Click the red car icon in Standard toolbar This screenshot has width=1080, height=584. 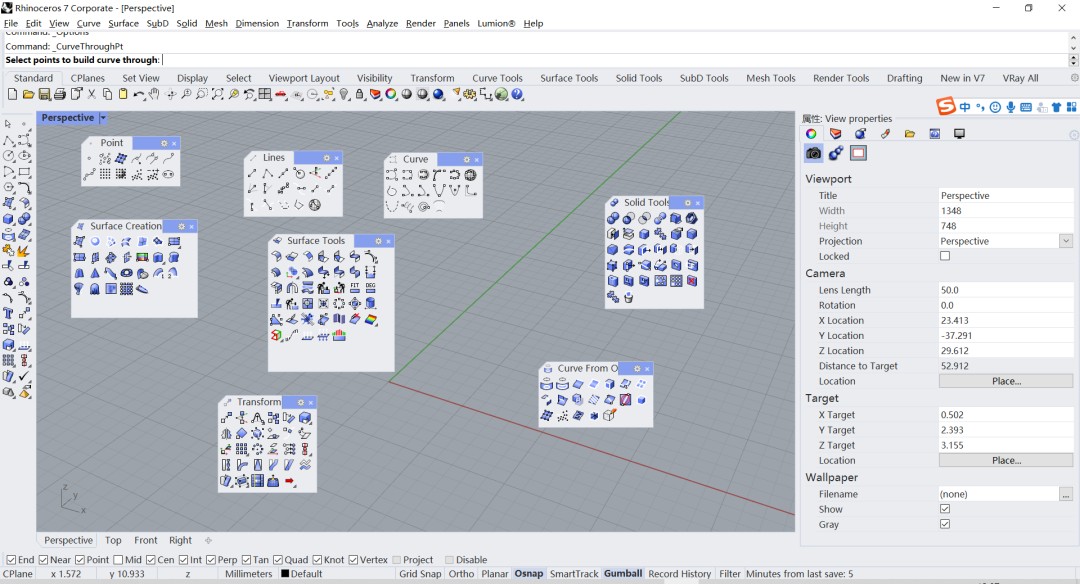point(281,94)
